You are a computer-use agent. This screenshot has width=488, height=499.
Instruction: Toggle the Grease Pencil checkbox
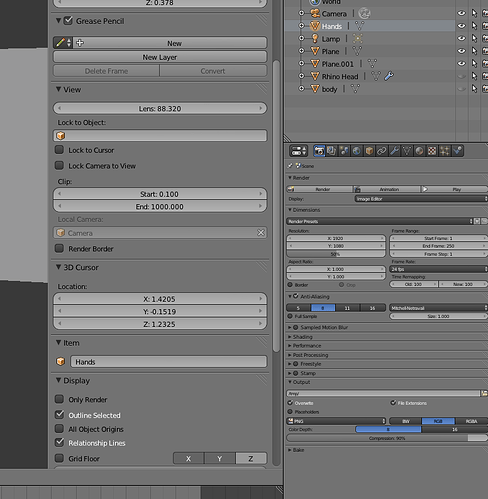coord(68,21)
